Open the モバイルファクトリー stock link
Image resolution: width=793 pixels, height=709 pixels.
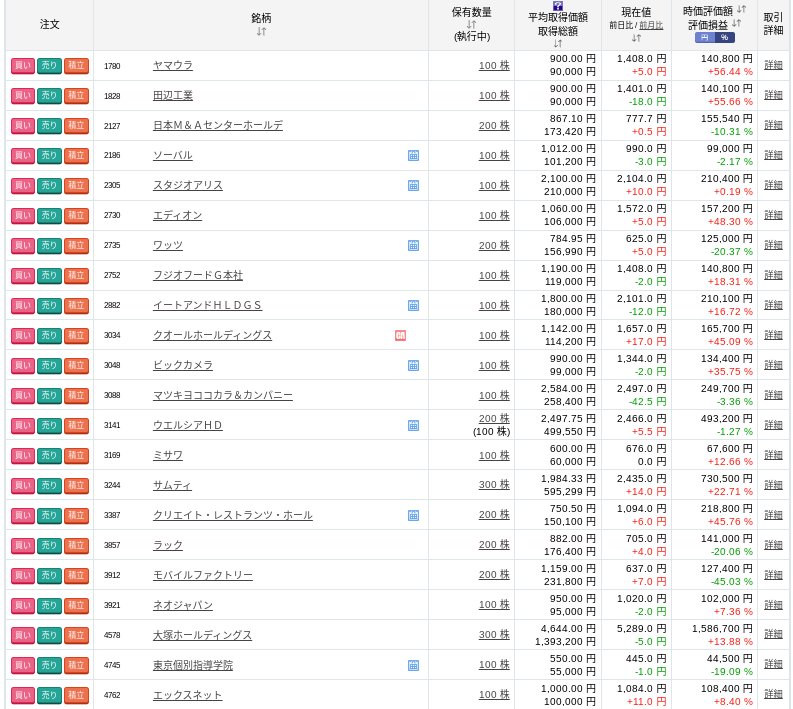point(203,575)
